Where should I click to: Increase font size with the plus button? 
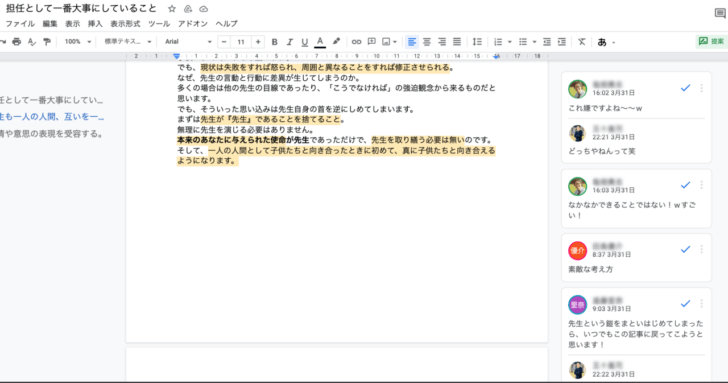pyautogui.click(x=258, y=42)
